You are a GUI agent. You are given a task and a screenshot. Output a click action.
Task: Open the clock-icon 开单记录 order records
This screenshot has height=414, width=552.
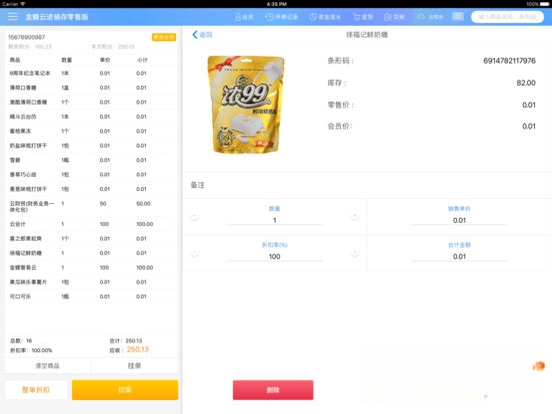click(281, 17)
